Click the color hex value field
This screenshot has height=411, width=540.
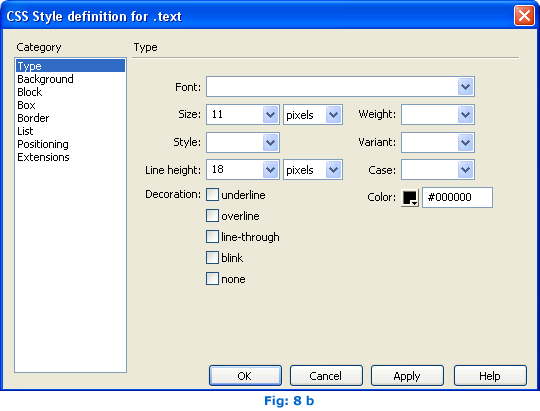[457, 197]
